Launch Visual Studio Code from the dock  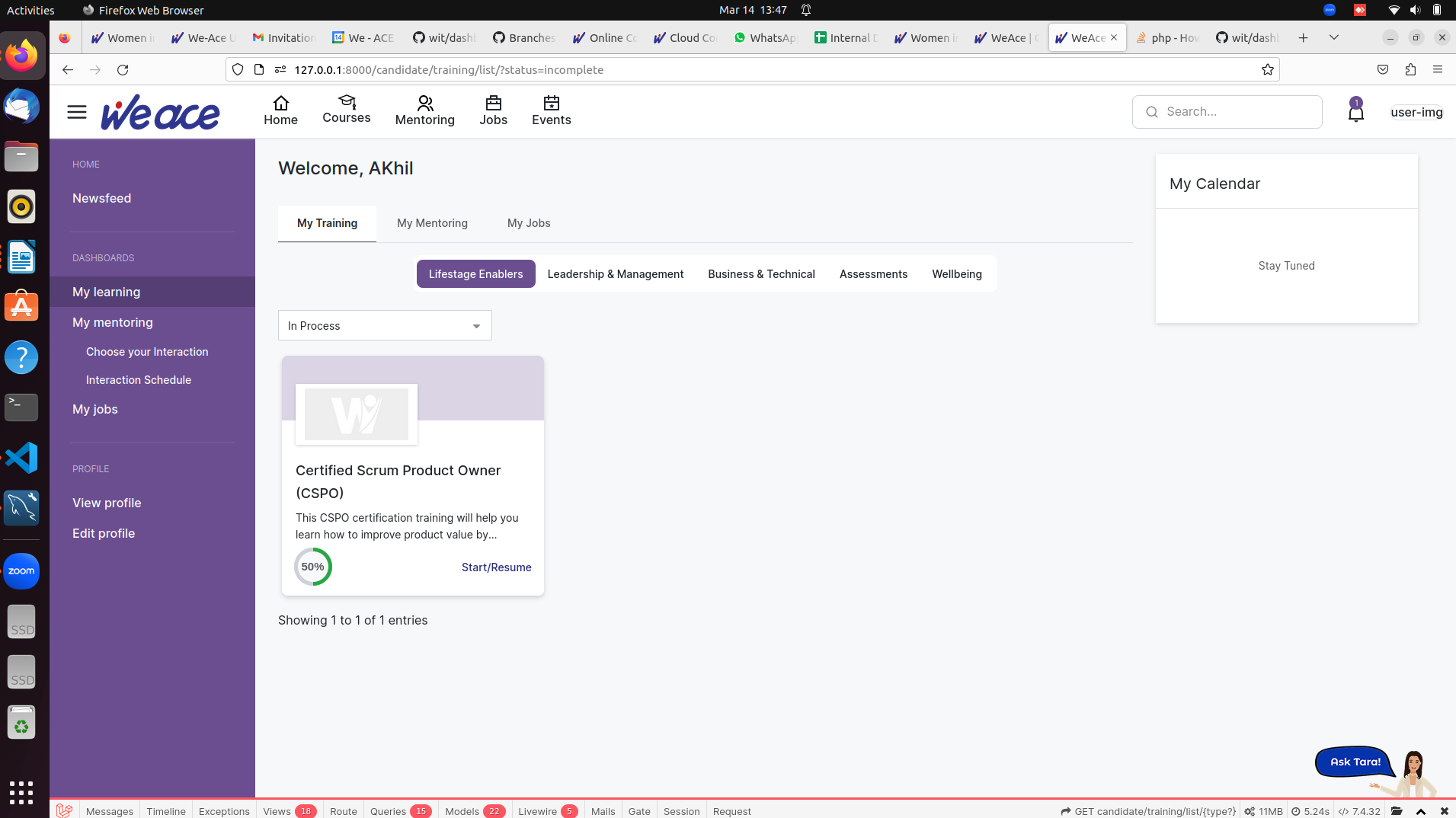point(21,458)
